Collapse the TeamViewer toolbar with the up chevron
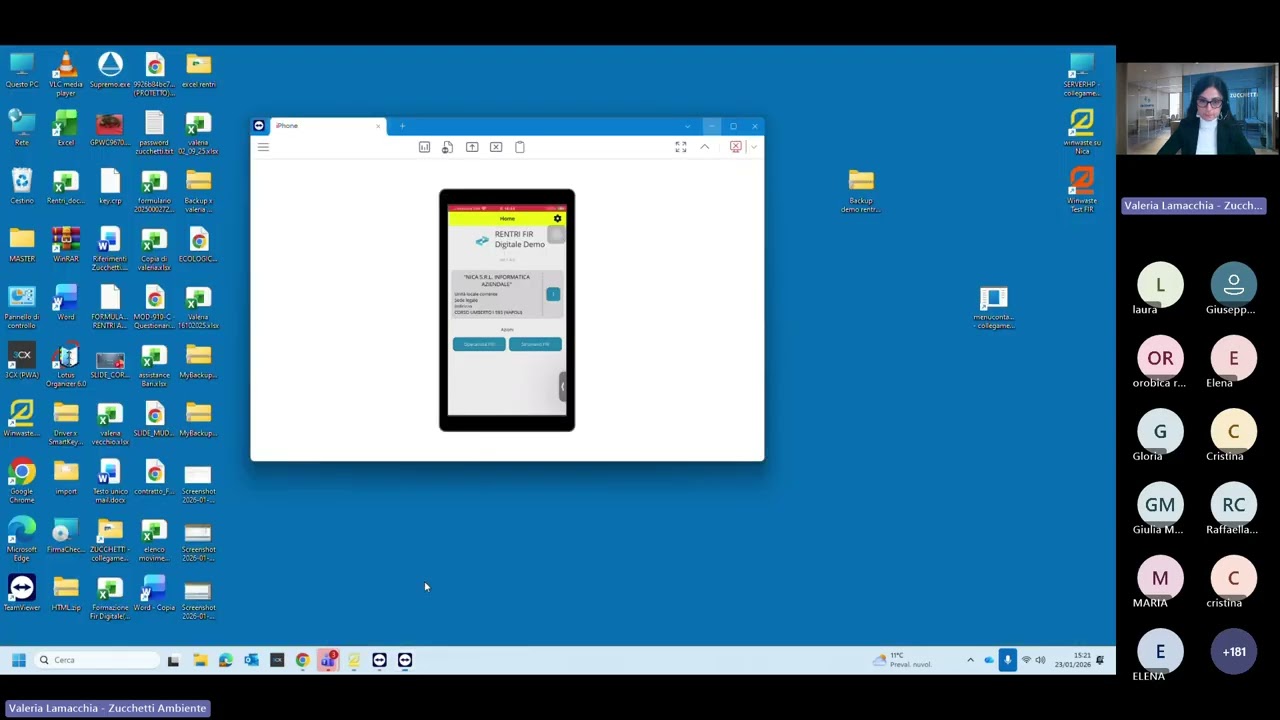The width and height of the screenshot is (1280, 720). (705, 147)
